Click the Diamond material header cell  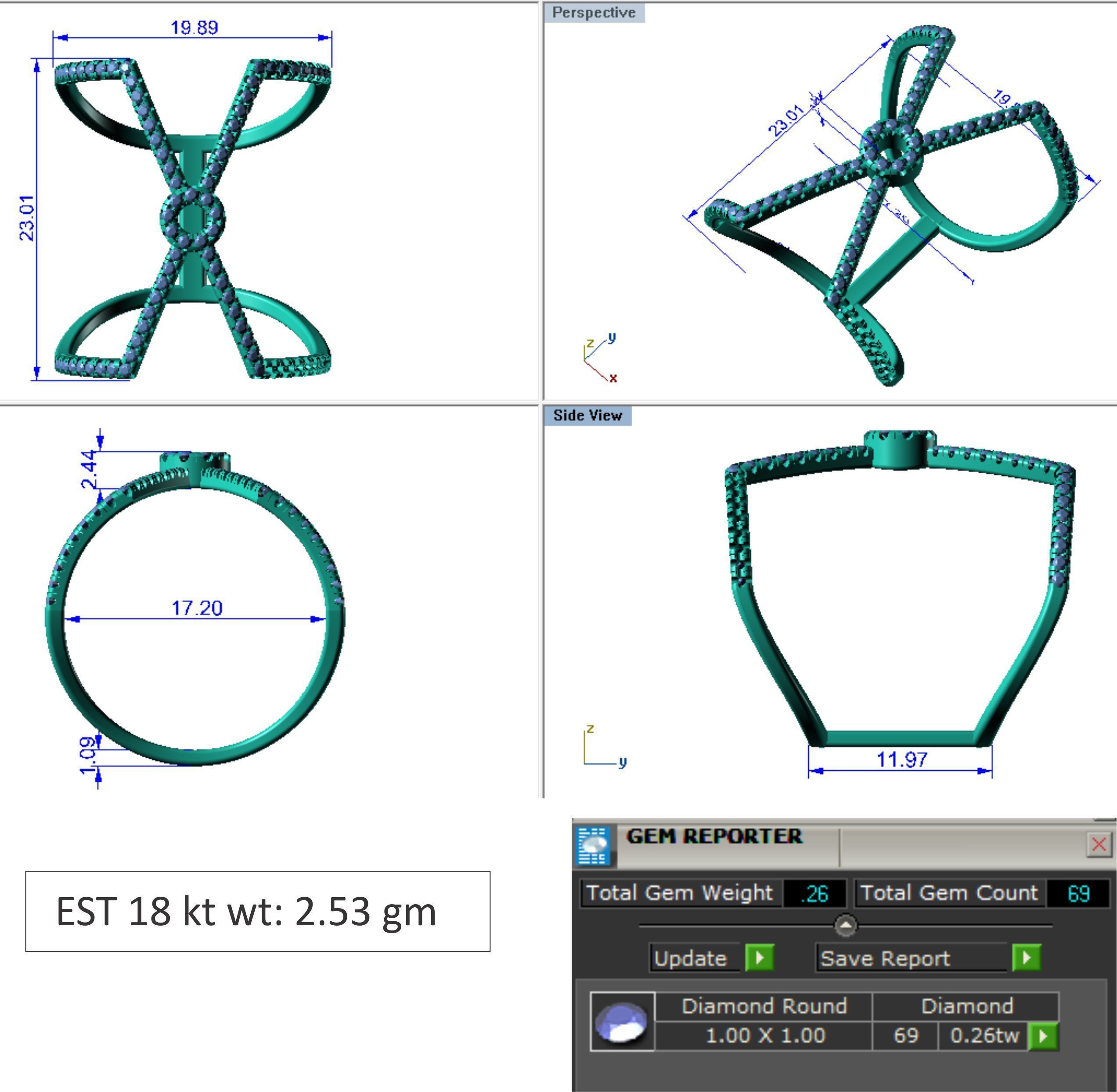coord(967,1006)
